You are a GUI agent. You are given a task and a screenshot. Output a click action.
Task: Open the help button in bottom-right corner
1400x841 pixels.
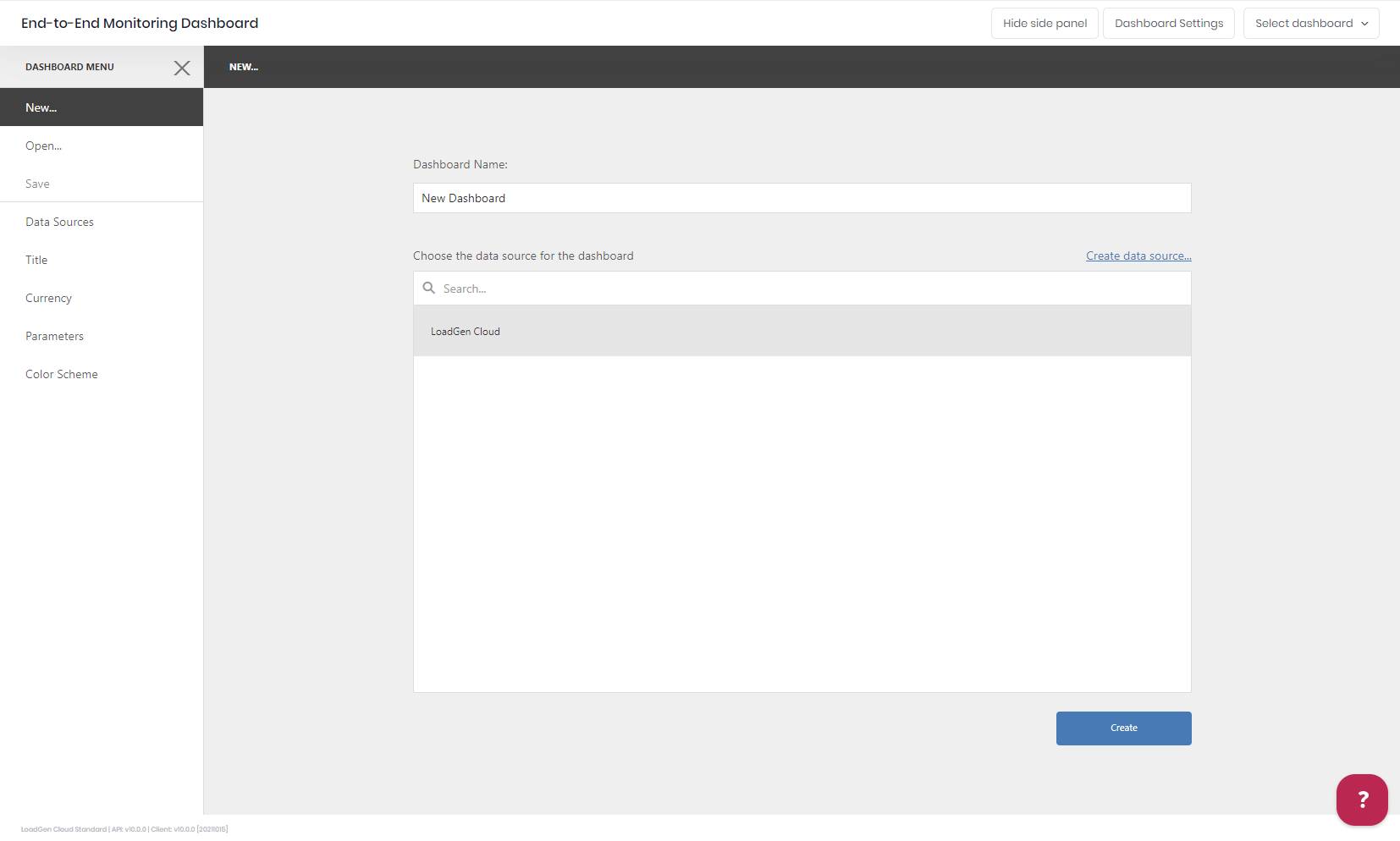click(x=1361, y=800)
